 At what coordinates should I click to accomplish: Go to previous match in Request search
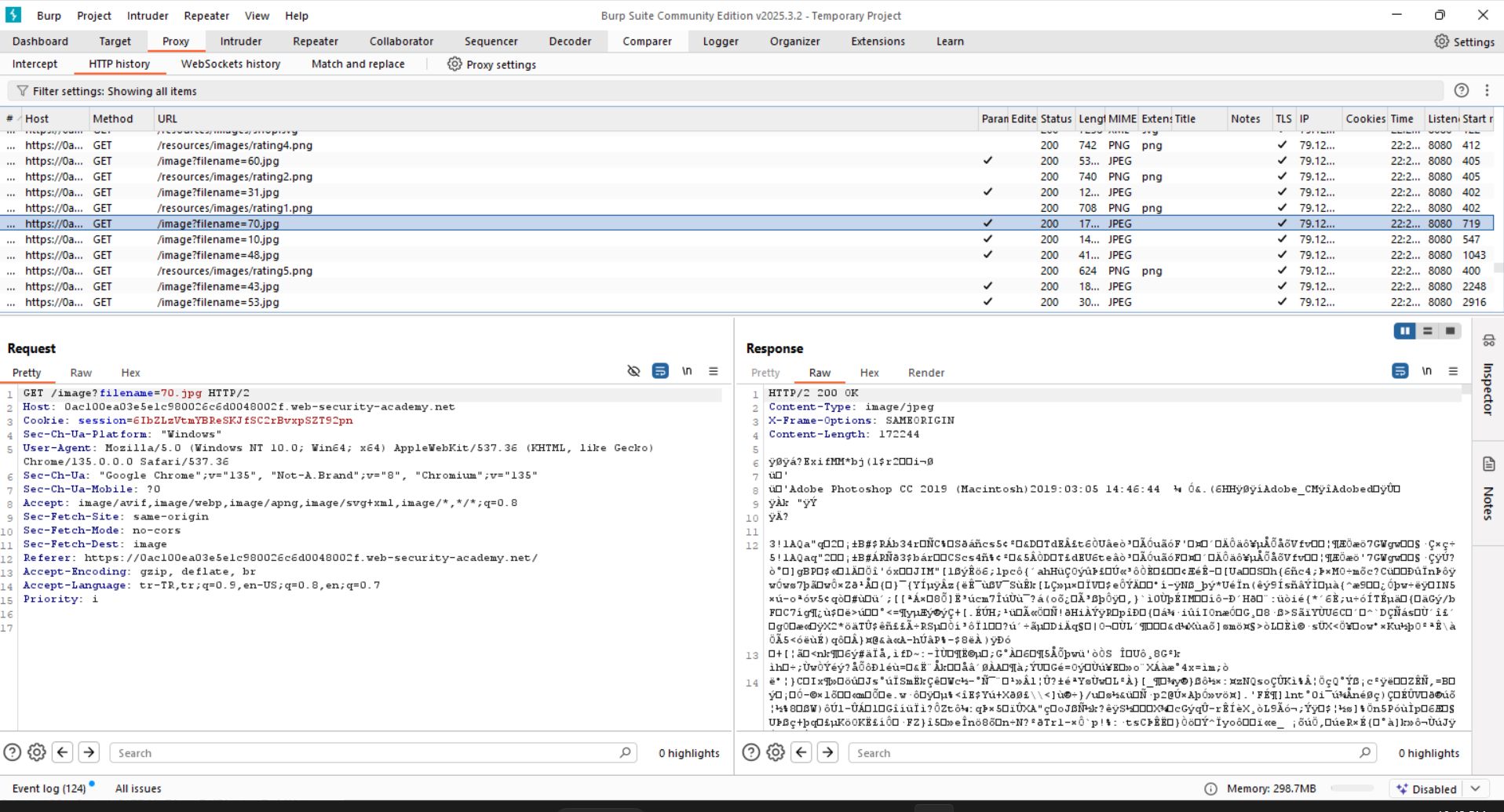[63, 752]
